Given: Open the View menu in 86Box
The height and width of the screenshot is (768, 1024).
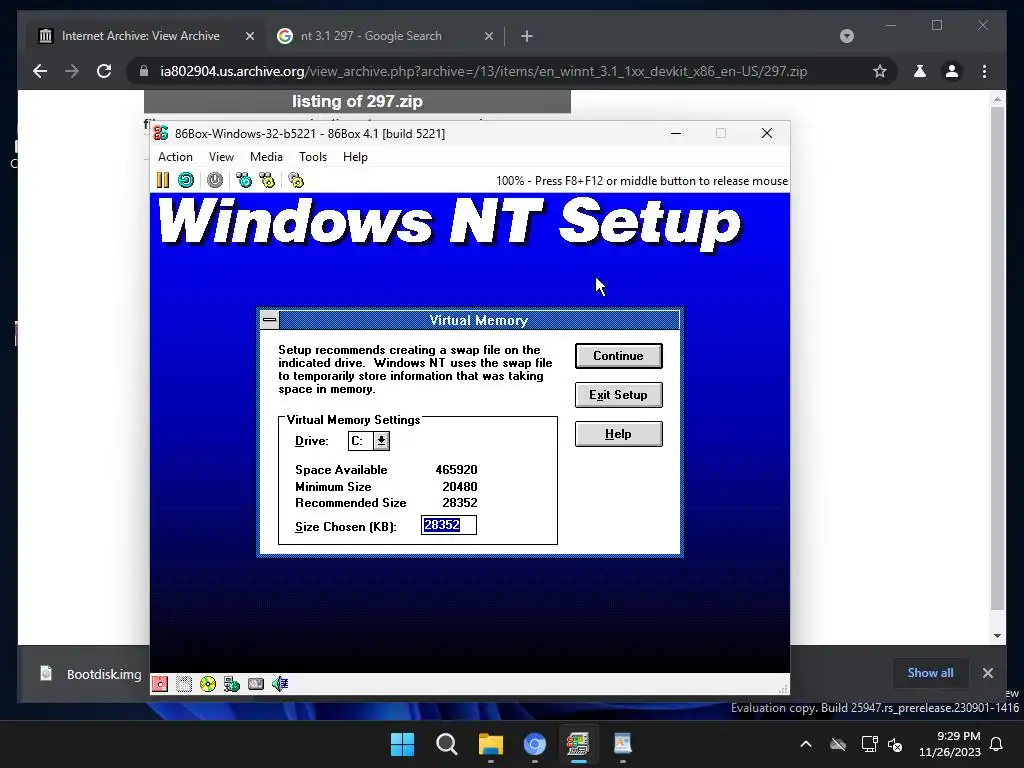Looking at the screenshot, I should click(x=221, y=157).
